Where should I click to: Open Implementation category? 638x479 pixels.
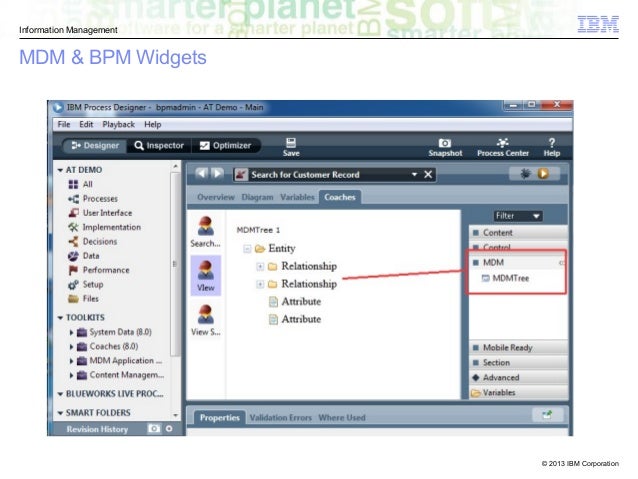tap(104, 227)
